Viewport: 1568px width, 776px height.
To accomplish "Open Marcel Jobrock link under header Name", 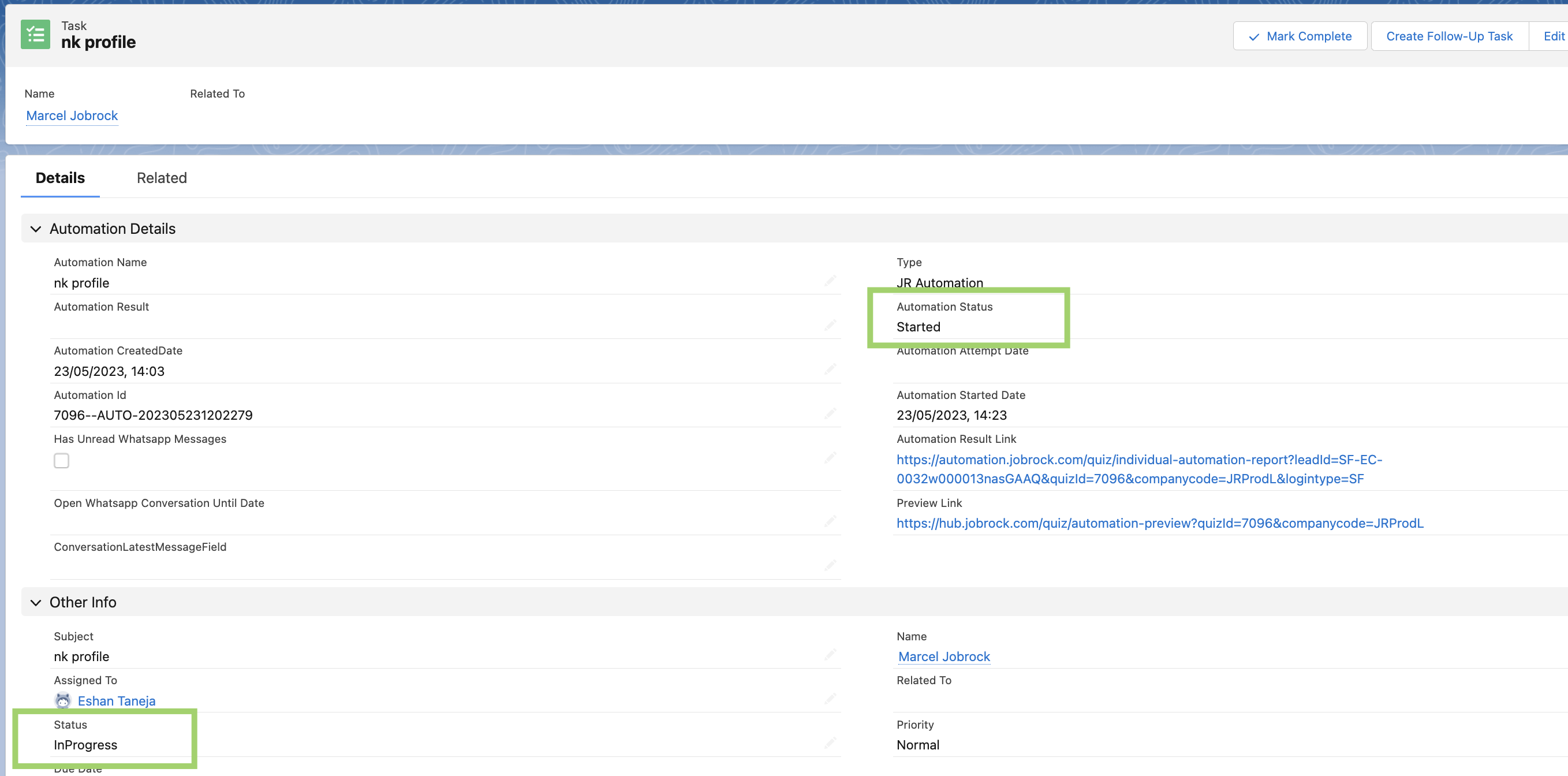I will (72, 115).
